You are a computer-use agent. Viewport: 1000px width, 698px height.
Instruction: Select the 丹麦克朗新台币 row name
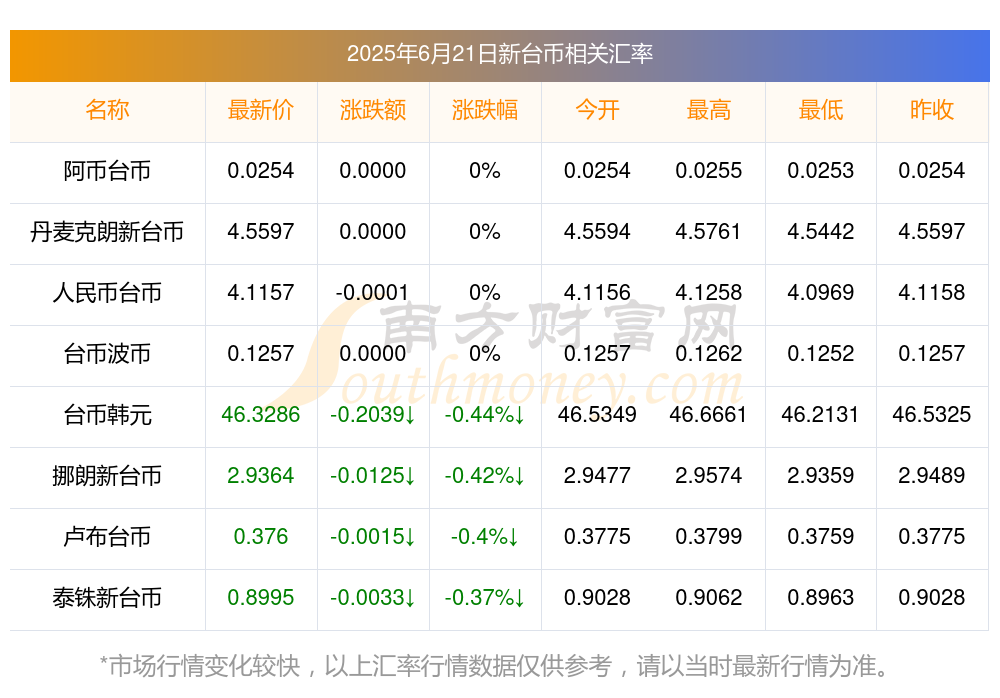coord(107,232)
